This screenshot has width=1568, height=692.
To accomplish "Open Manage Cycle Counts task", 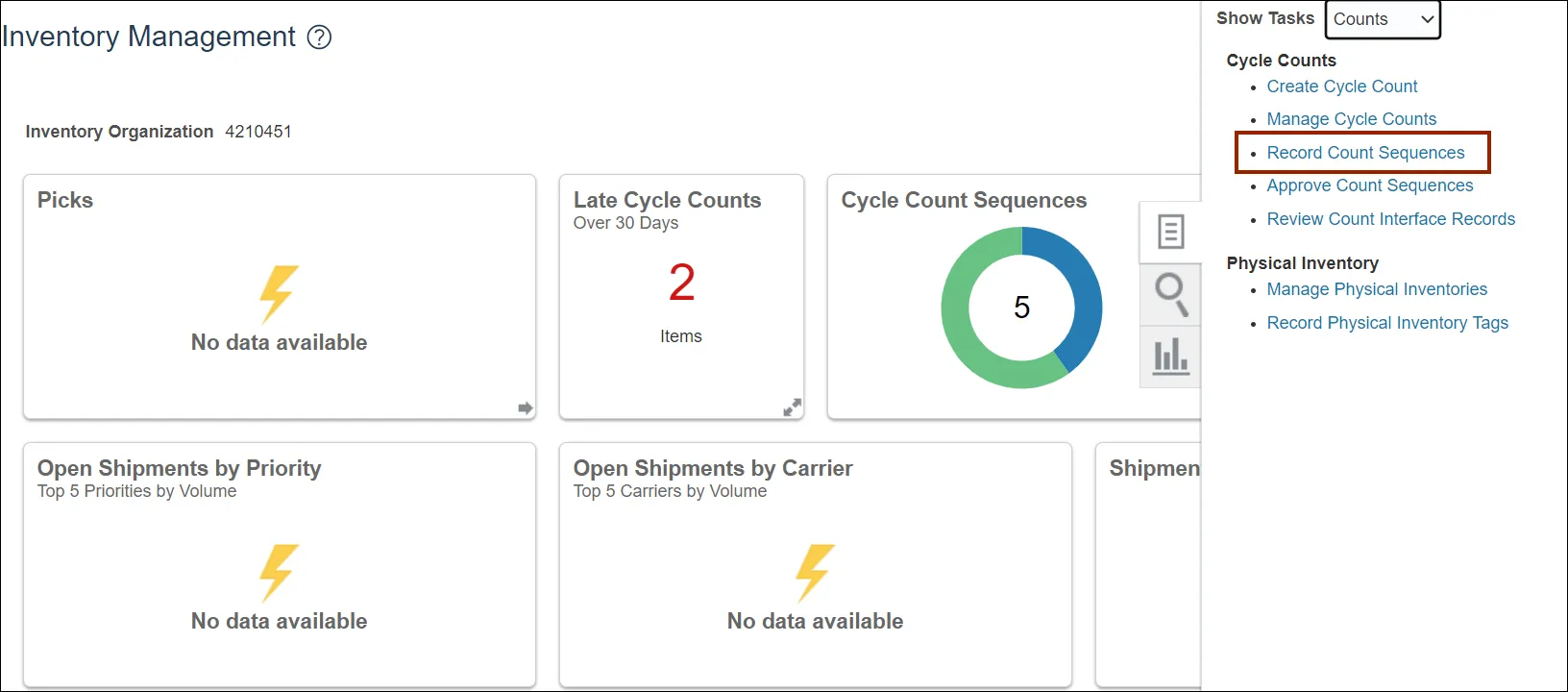I will tap(1351, 119).
